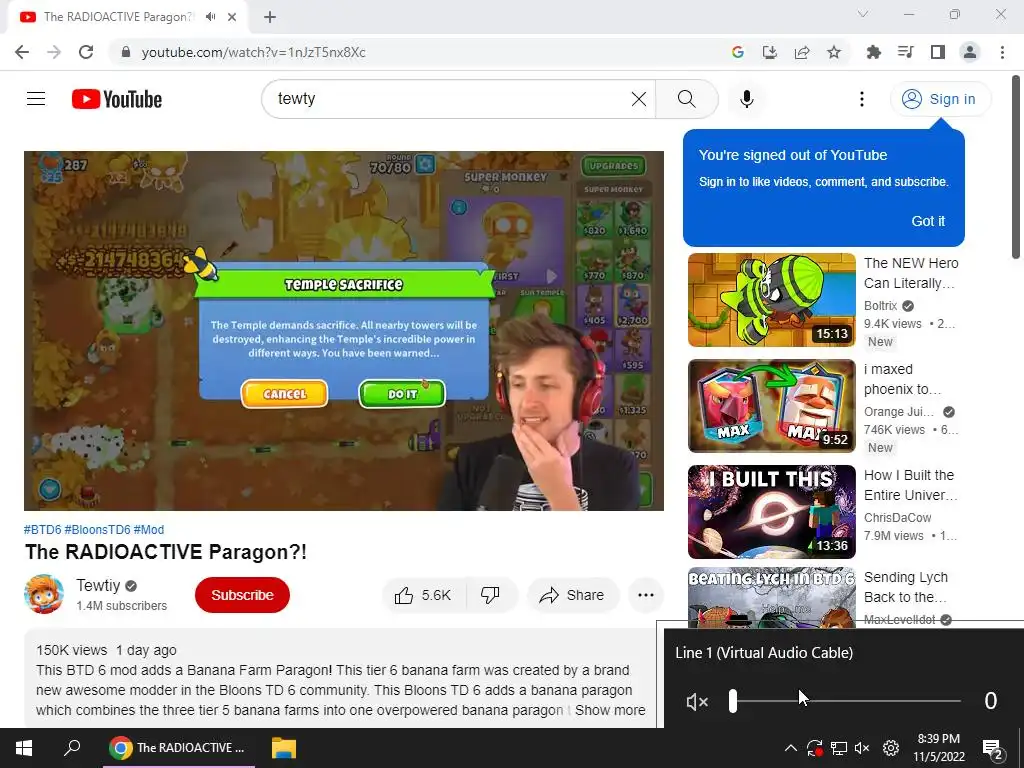Open taskbar clock 8:39 PM
The width and height of the screenshot is (1024, 768).
[x=938, y=748]
